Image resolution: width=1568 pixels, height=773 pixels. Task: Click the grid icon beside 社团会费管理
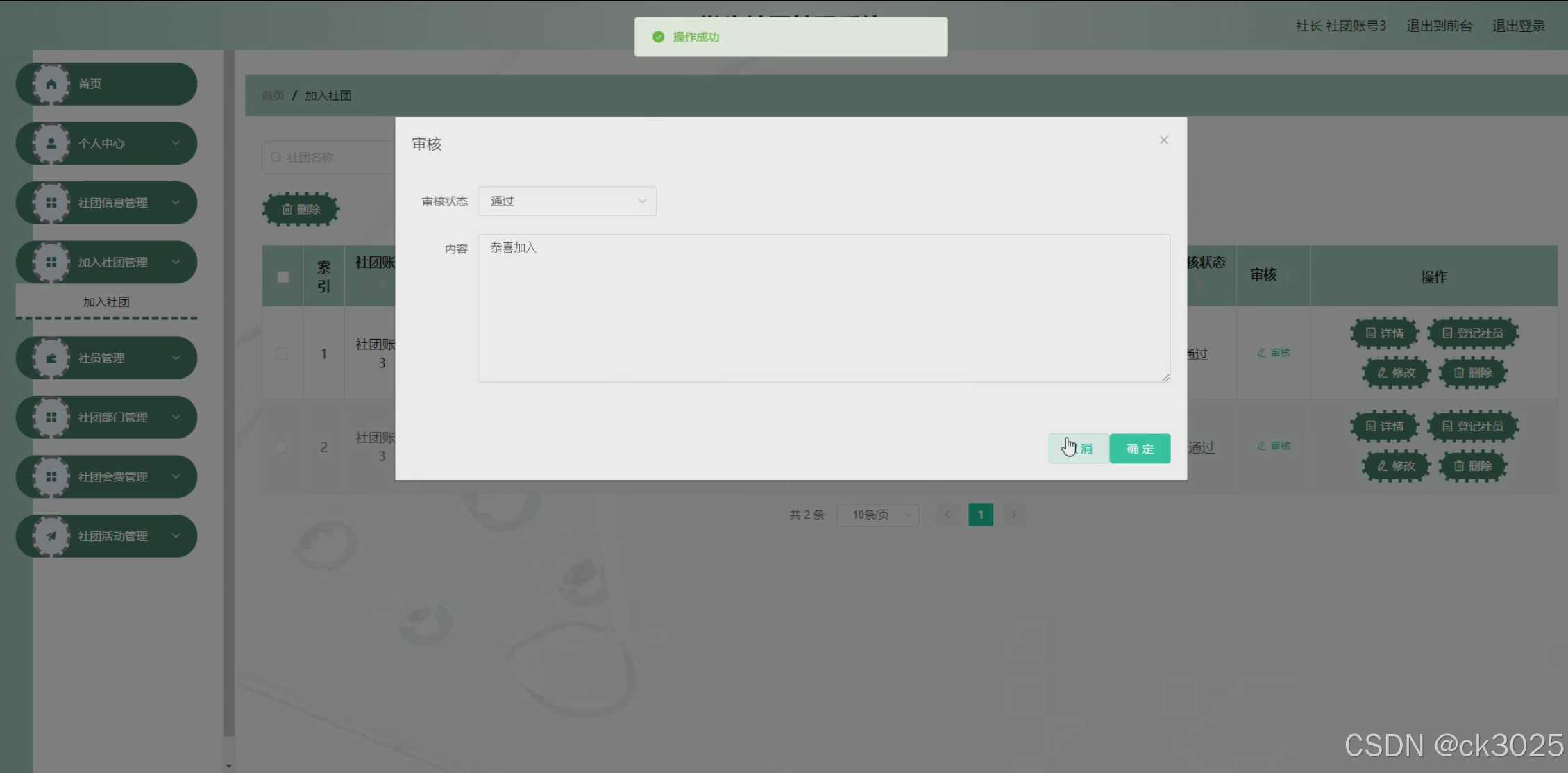point(51,477)
